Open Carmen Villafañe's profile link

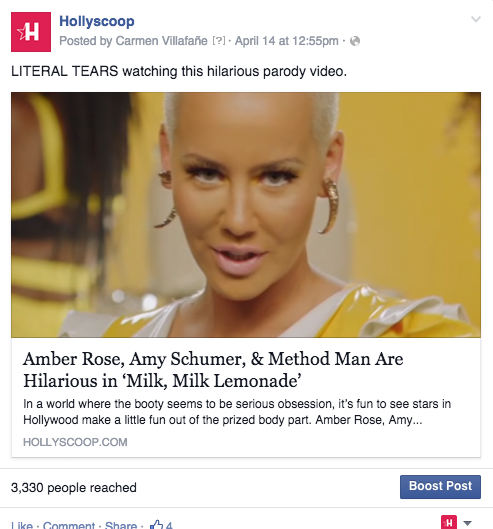click(x=161, y=41)
